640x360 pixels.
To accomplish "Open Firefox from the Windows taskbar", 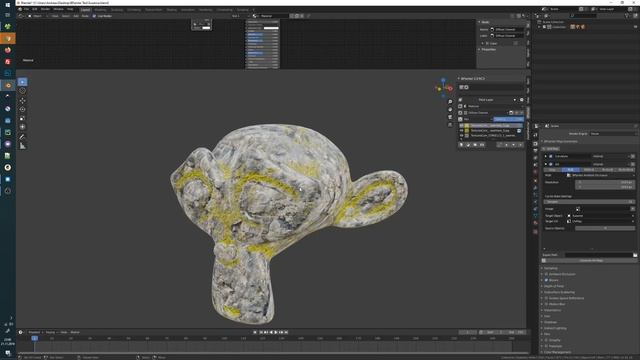I will [x=8, y=50].
